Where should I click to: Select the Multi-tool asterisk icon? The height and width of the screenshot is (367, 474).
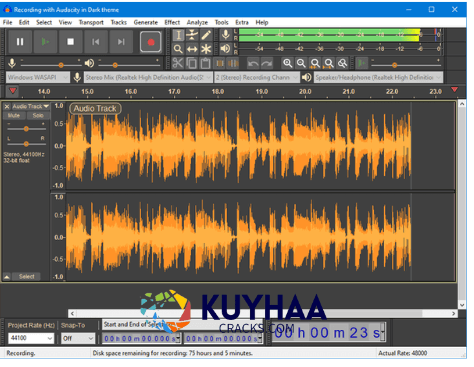point(206,49)
